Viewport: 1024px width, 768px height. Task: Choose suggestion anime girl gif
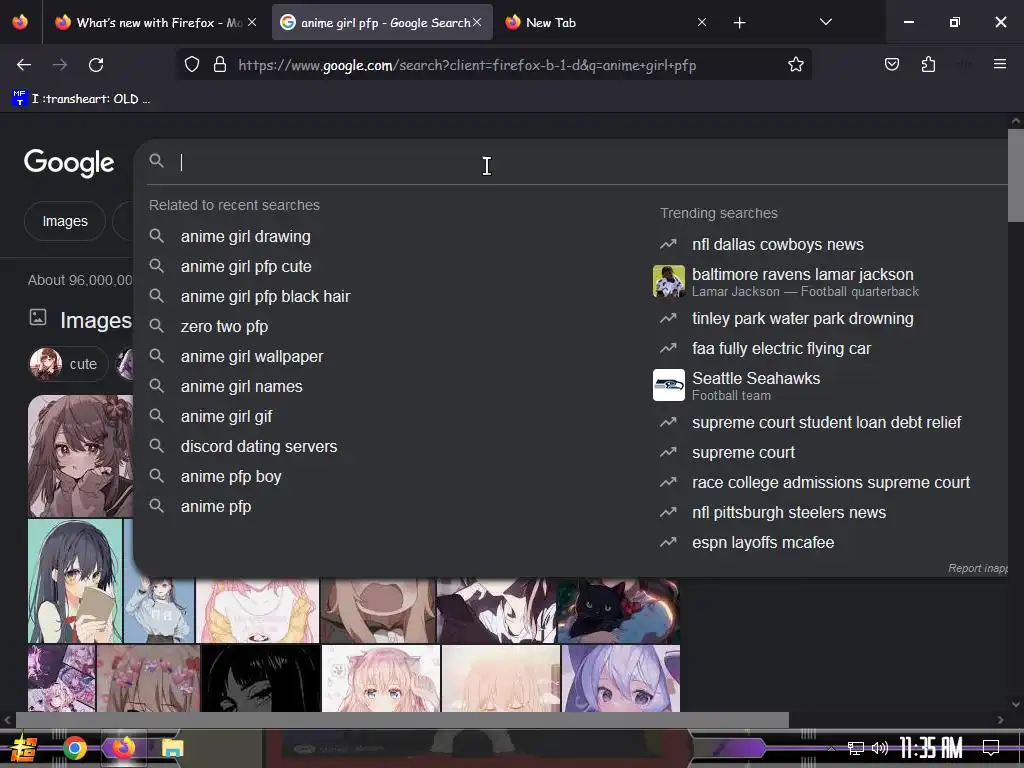tap(227, 417)
